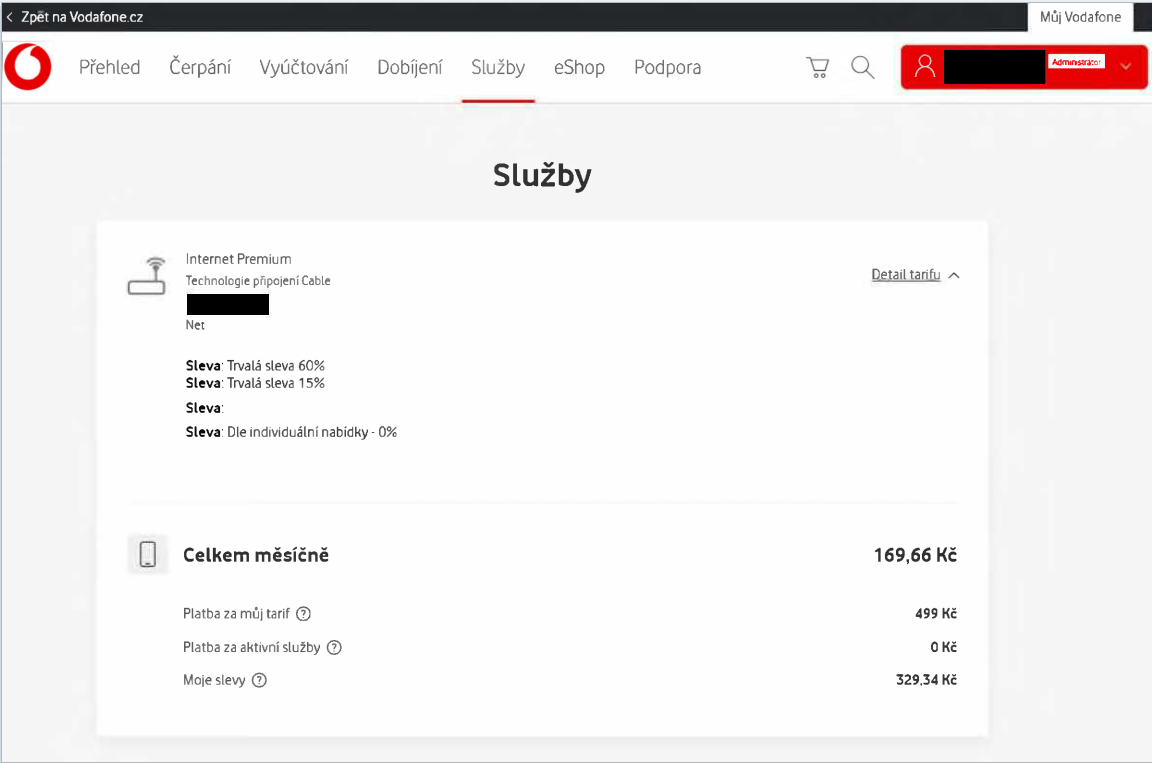Show help for Platba za můj tarif

[303, 614]
